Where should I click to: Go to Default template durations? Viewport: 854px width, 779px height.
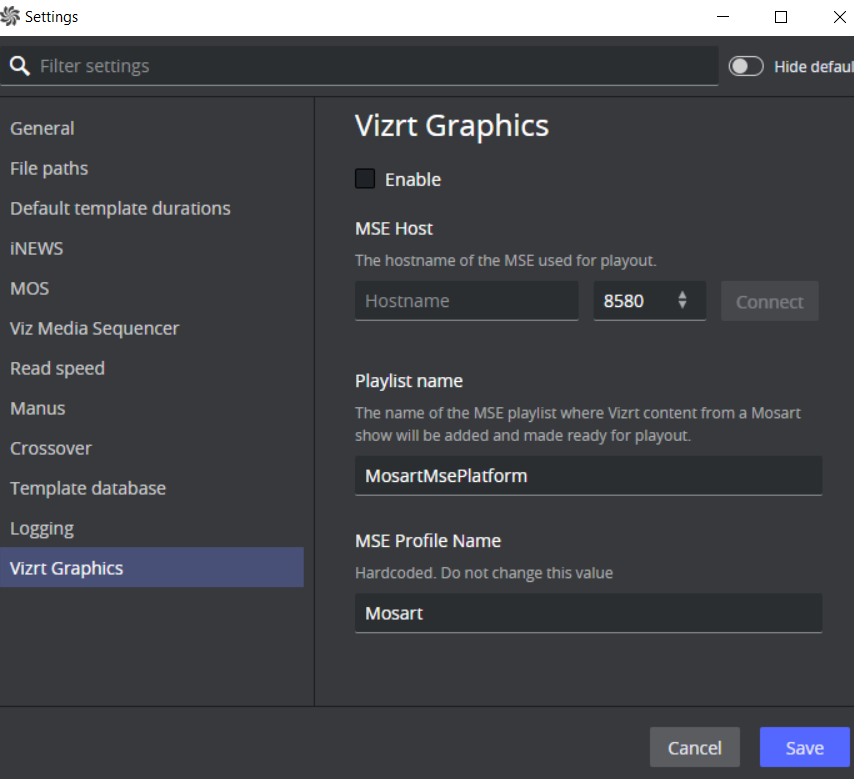pyautogui.click(x=120, y=208)
